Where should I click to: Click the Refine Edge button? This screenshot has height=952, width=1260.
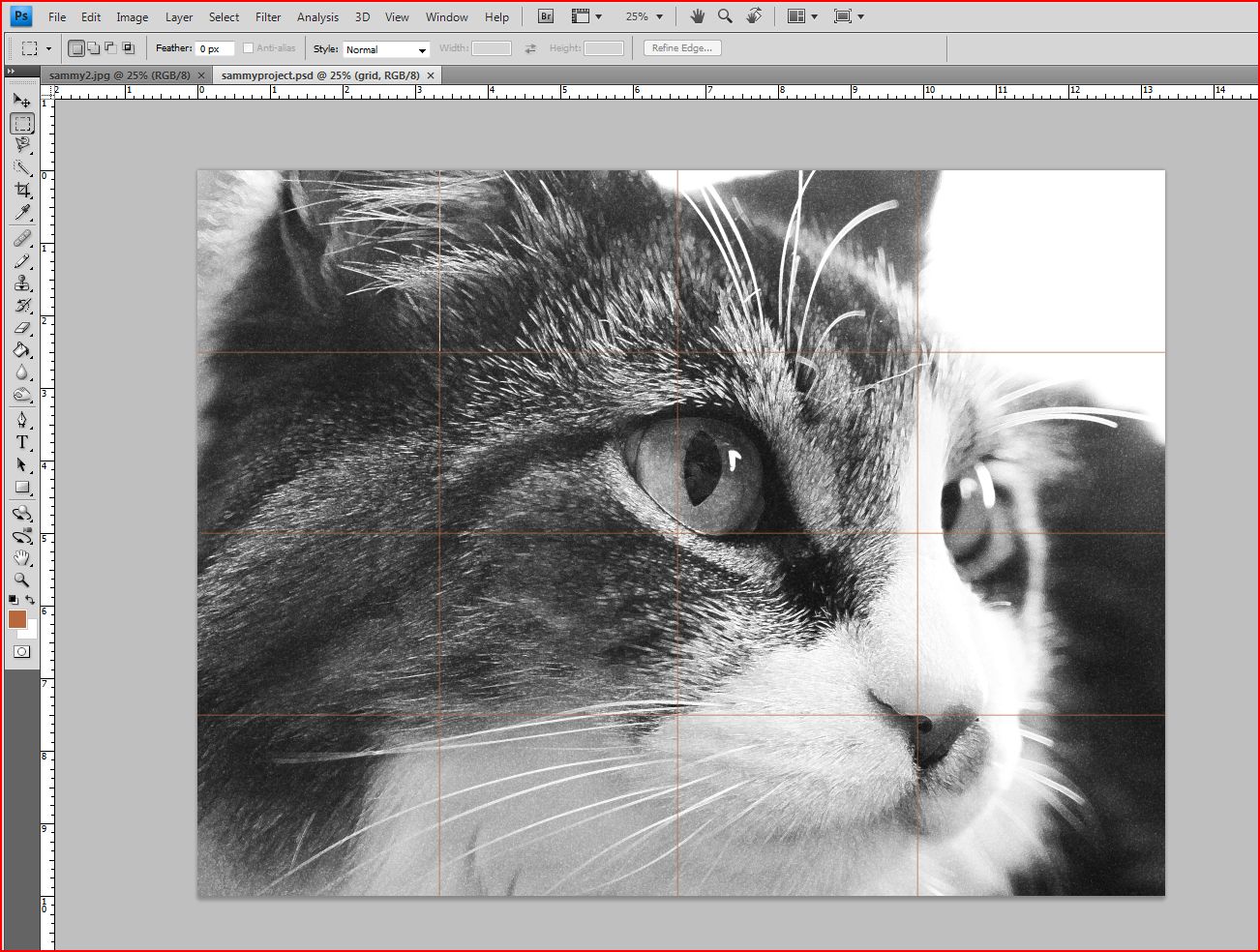[x=682, y=48]
